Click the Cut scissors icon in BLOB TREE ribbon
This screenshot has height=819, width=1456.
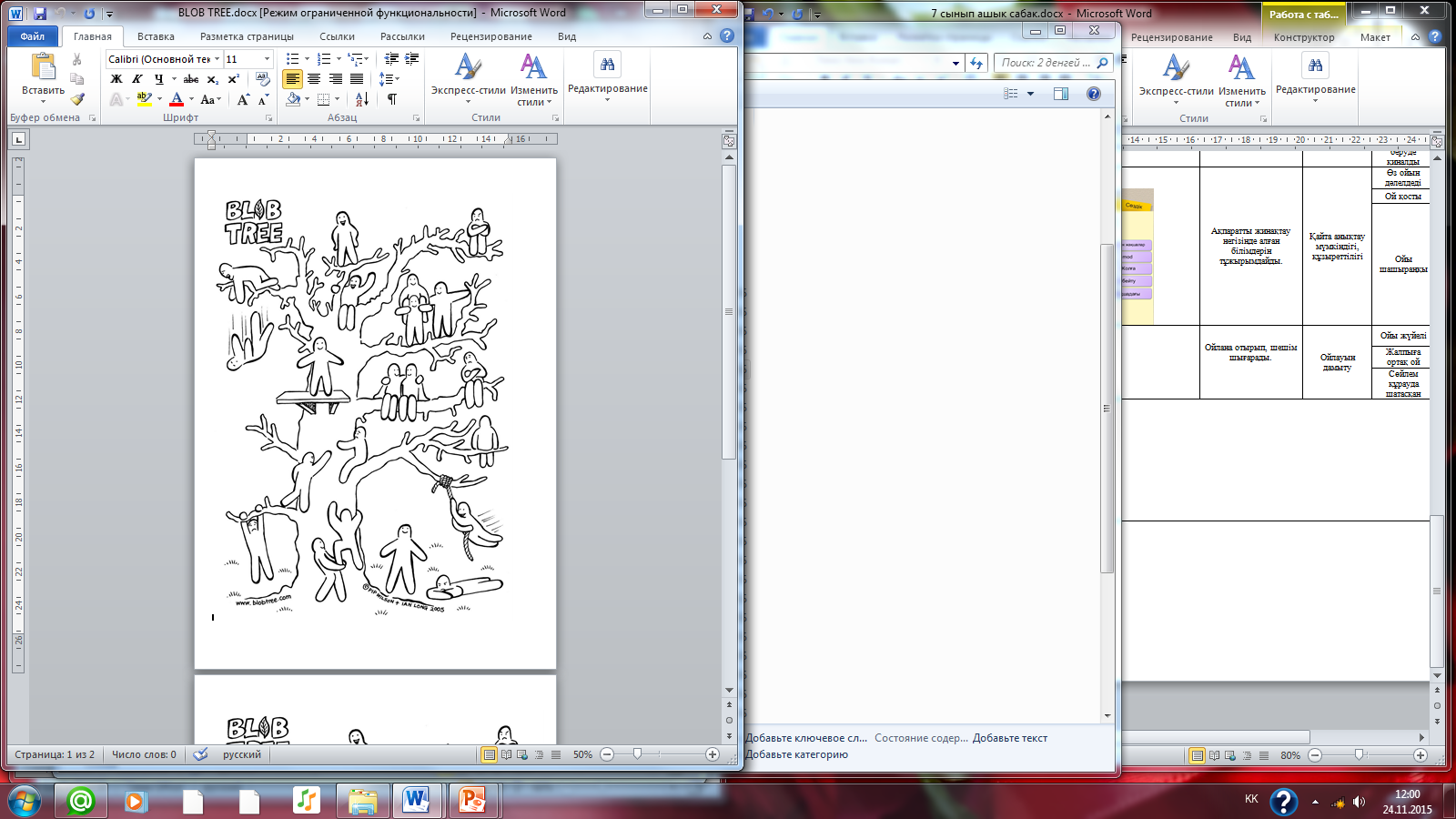[x=77, y=60]
